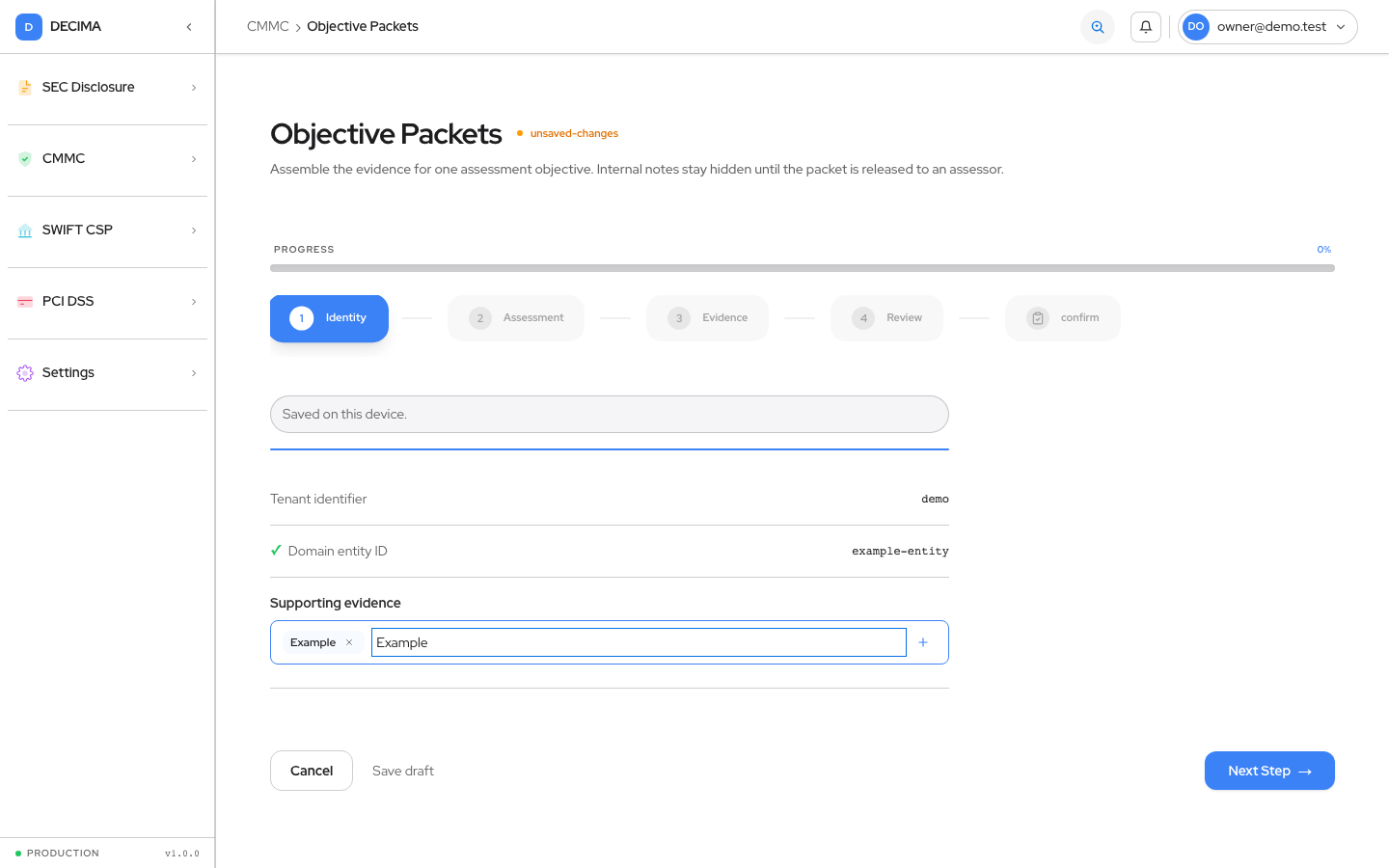Click the PRODUCTION environment indicator
Screen dimensions: 1389x868
pos(58,854)
